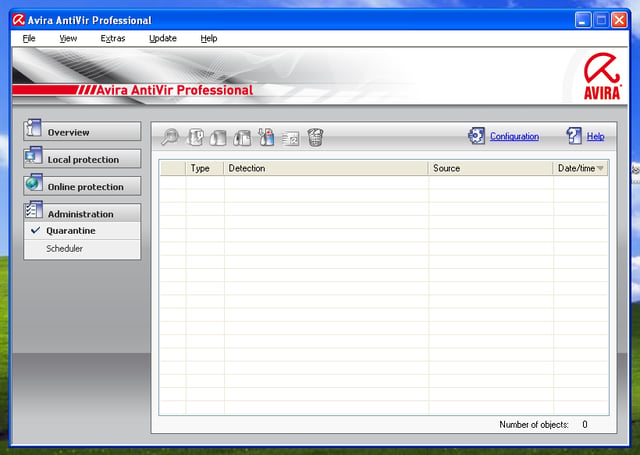Screen dimensions: 640x455
Task: Open the View menu
Action: point(68,38)
